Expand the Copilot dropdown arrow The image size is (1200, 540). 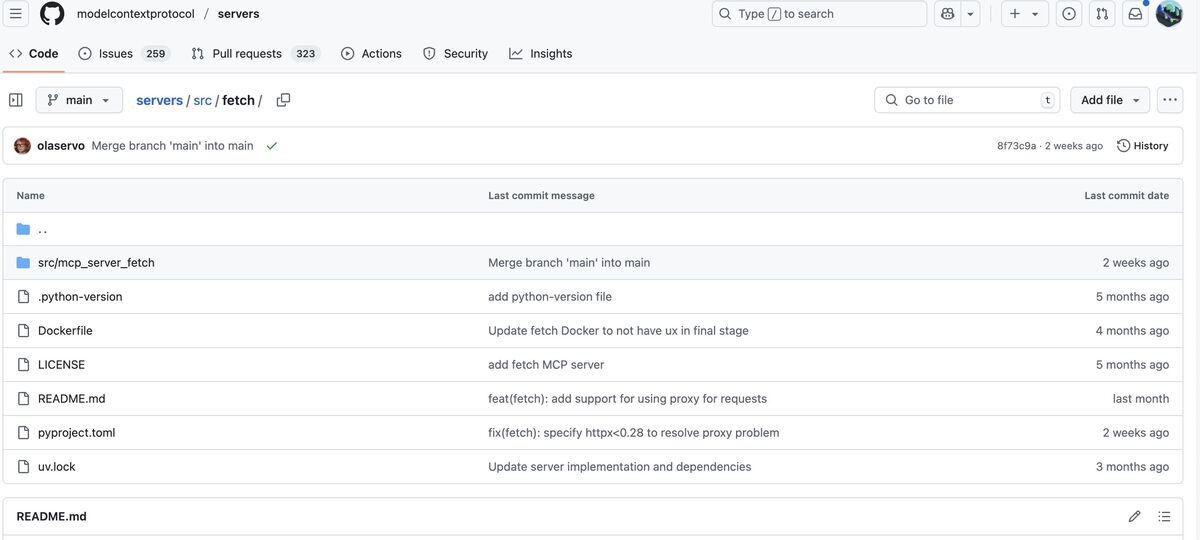(970, 14)
